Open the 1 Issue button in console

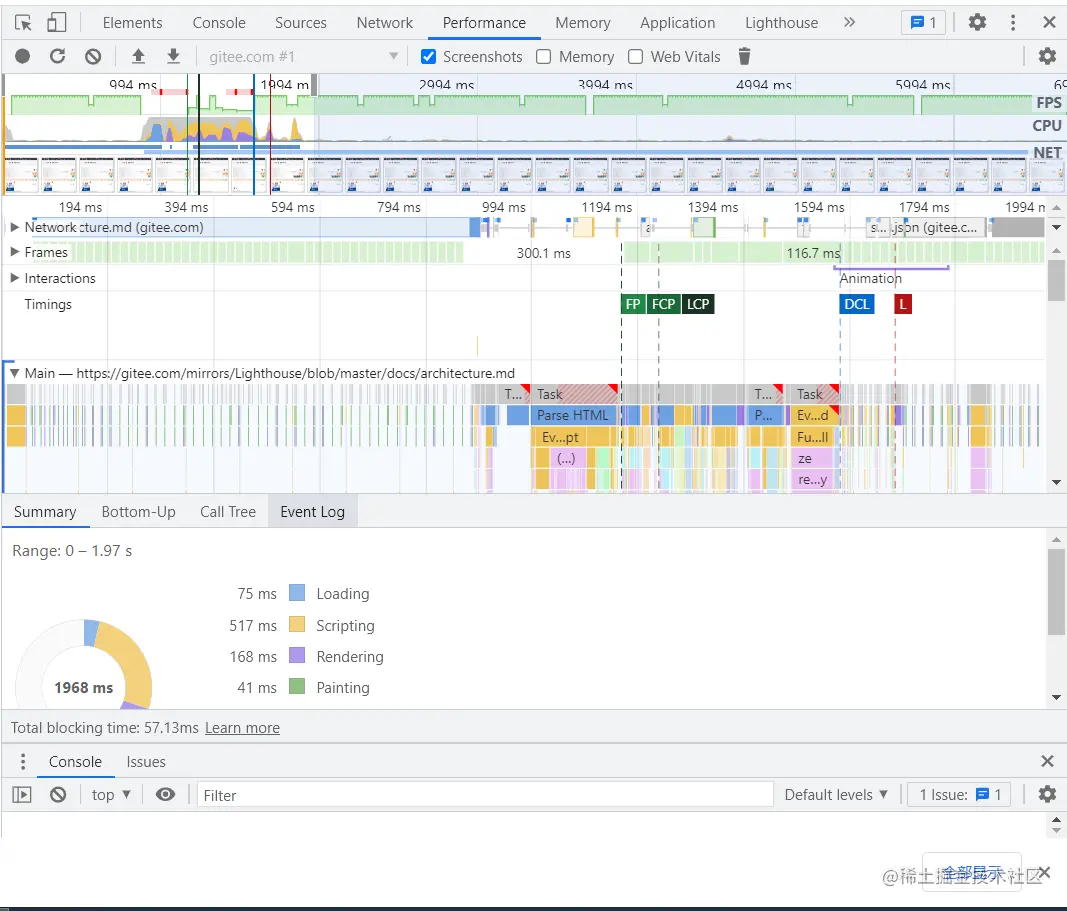tap(960, 795)
